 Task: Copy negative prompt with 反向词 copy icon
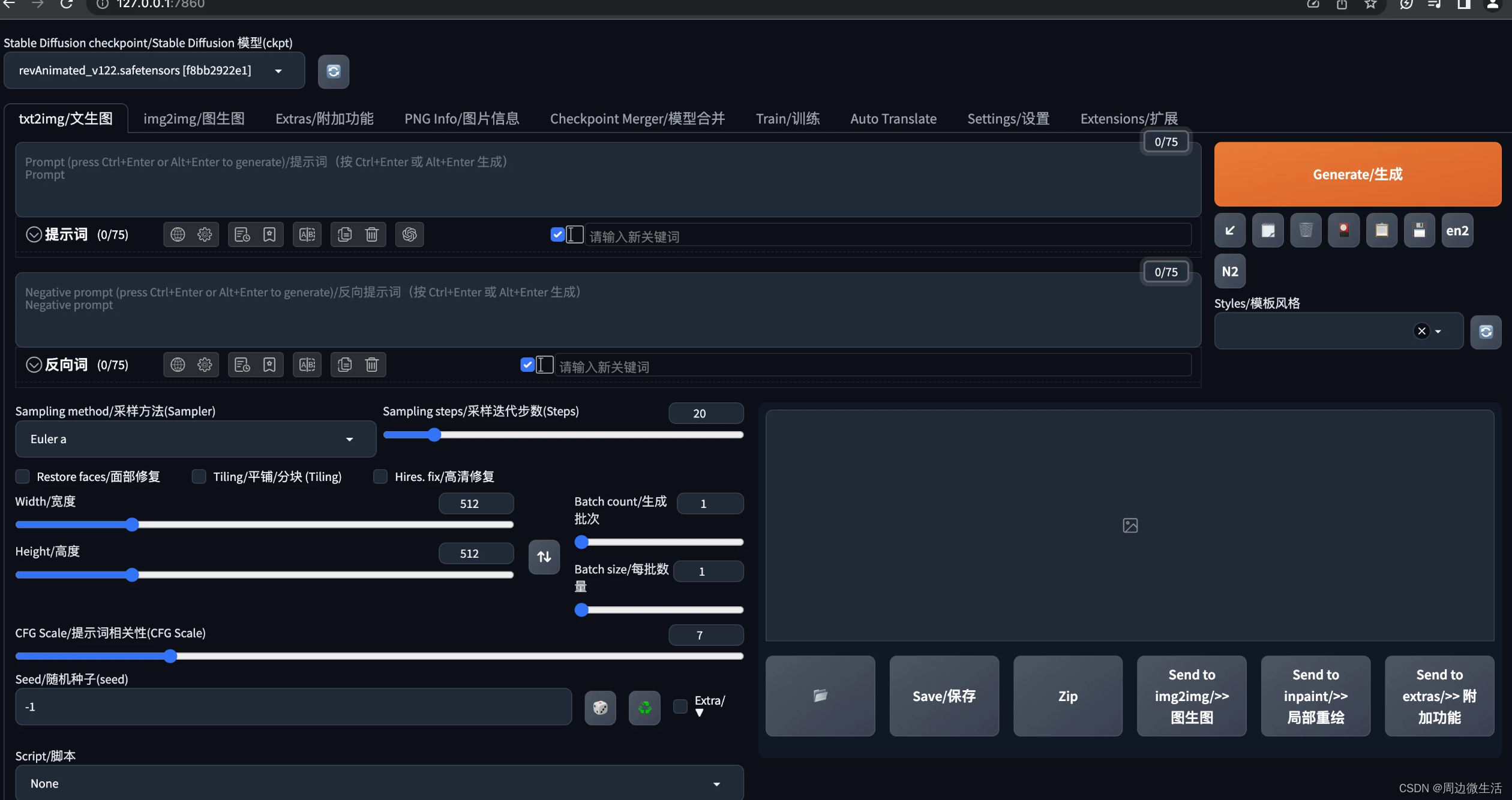(345, 365)
